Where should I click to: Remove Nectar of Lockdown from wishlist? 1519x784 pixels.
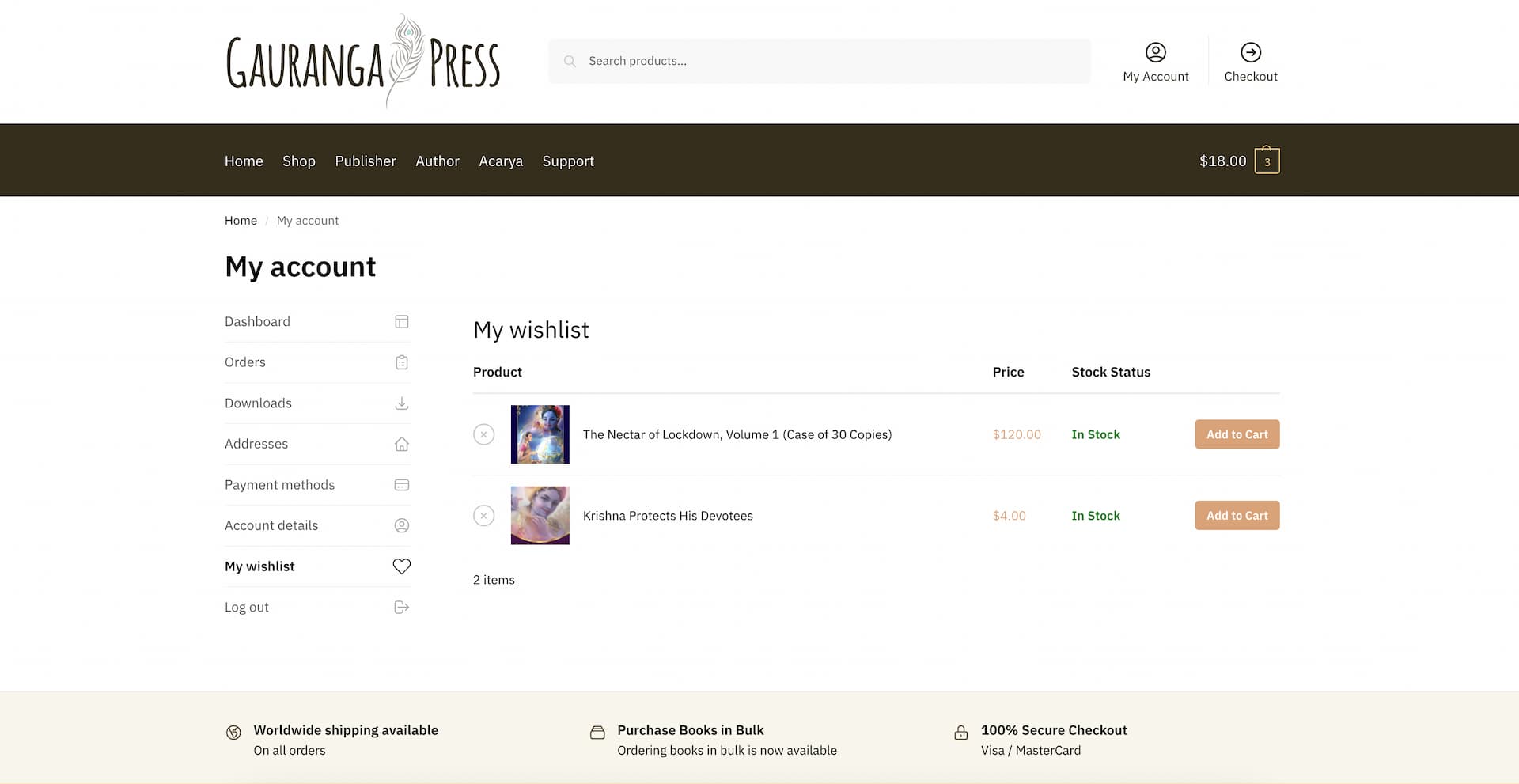point(483,434)
